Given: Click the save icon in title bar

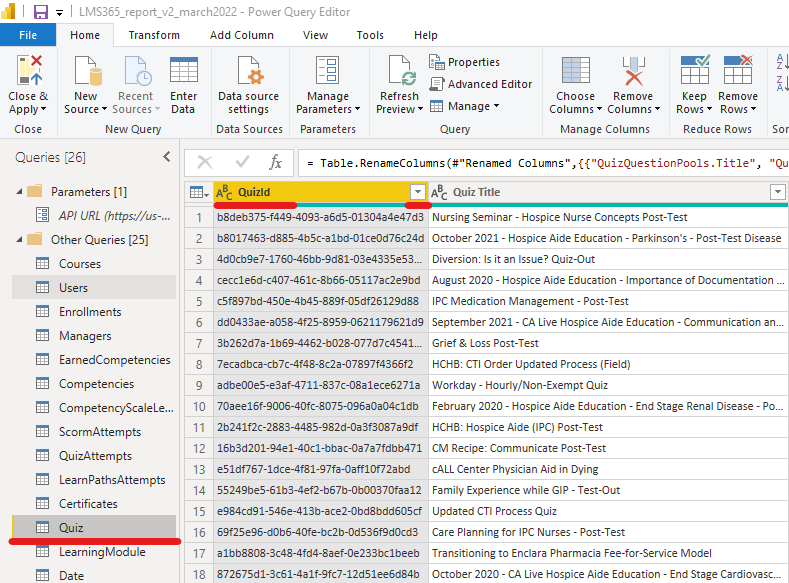Looking at the screenshot, I should tap(41, 12).
